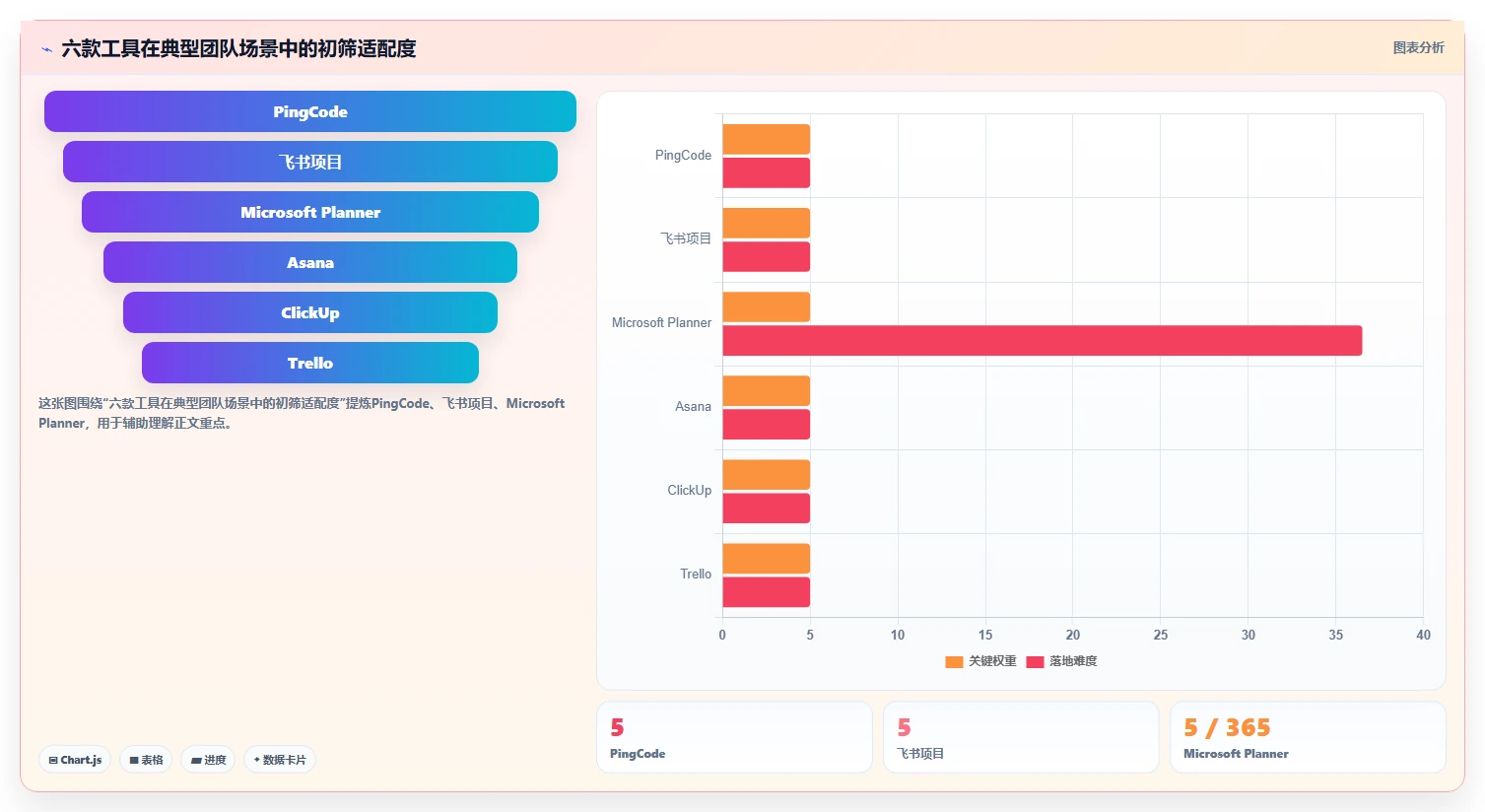Click the orange Asana chart bar
Screen dimensions: 1485x812
click(x=767, y=390)
